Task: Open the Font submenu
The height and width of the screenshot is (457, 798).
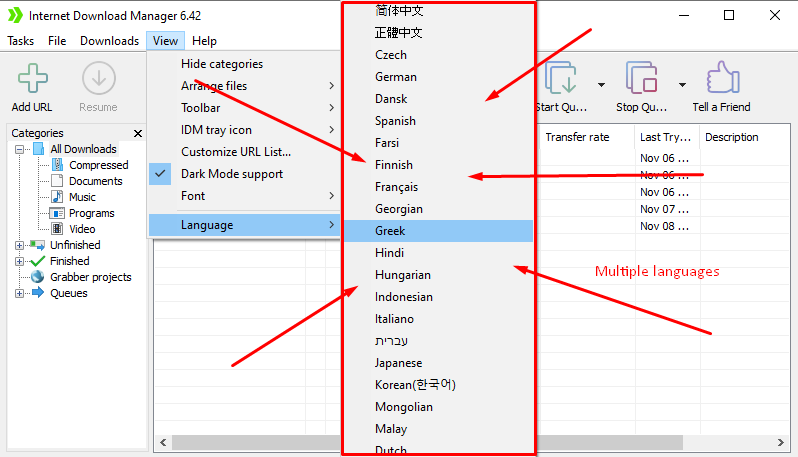Action: pos(244,196)
